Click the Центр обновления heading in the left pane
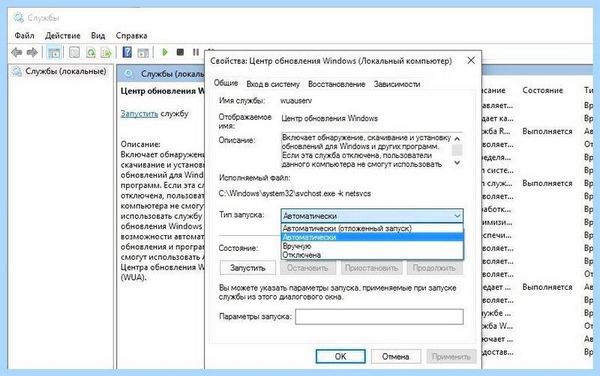Image resolution: width=600 pixels, height=376 pixels. tap(163, 91)
